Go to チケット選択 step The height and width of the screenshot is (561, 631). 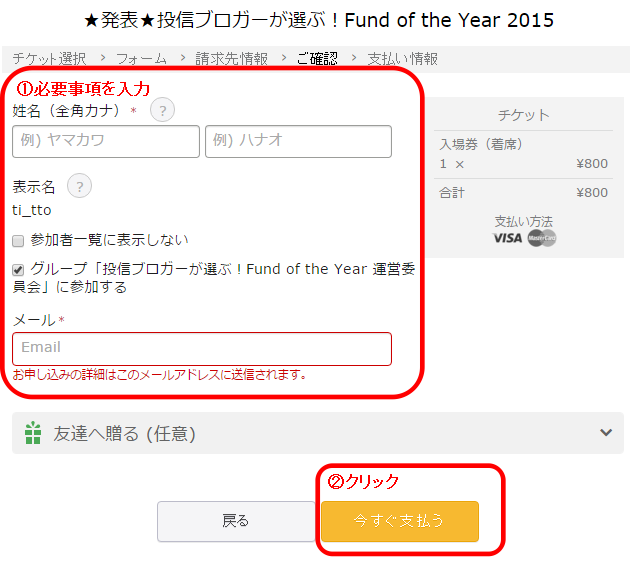pos(49,59)
